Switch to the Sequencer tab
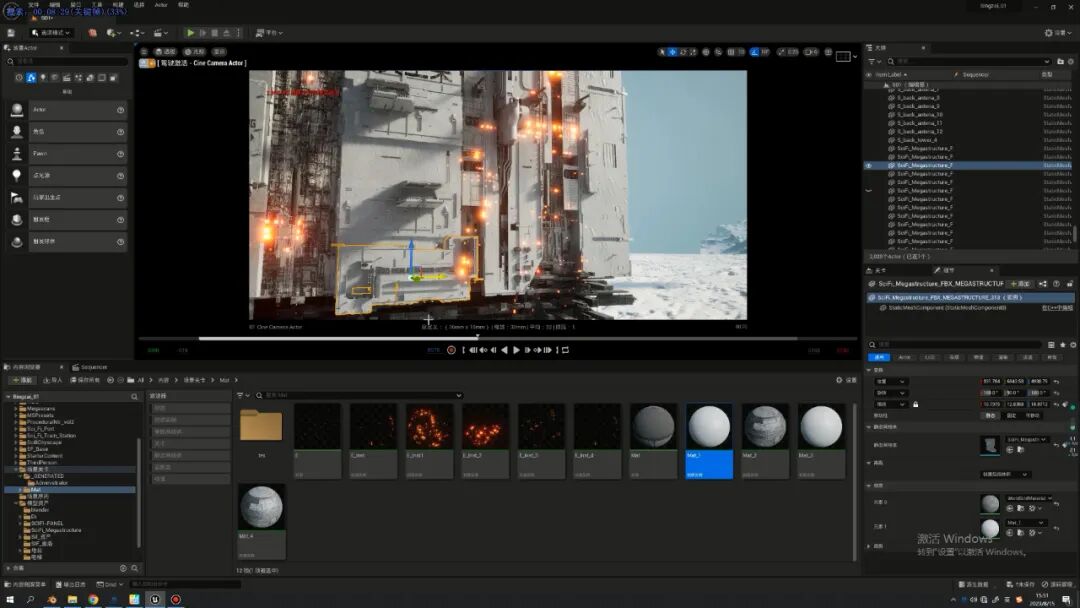The image size is (1080, 608). [90, 367]
